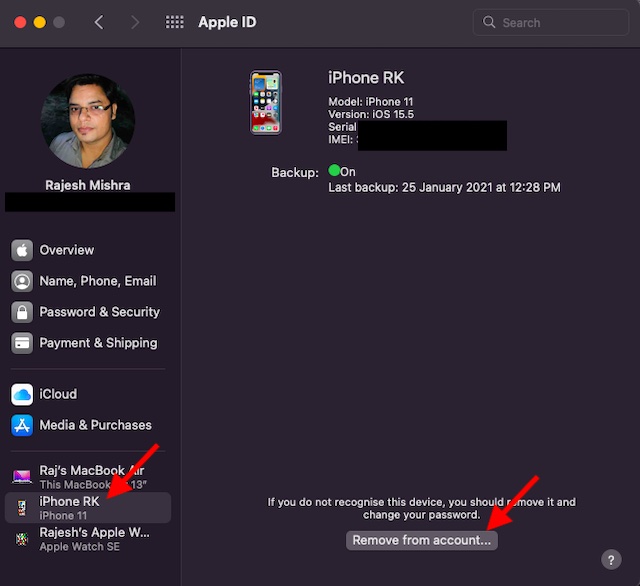
Task: Open help with the question mark button
Action: [x=611, y=560]
